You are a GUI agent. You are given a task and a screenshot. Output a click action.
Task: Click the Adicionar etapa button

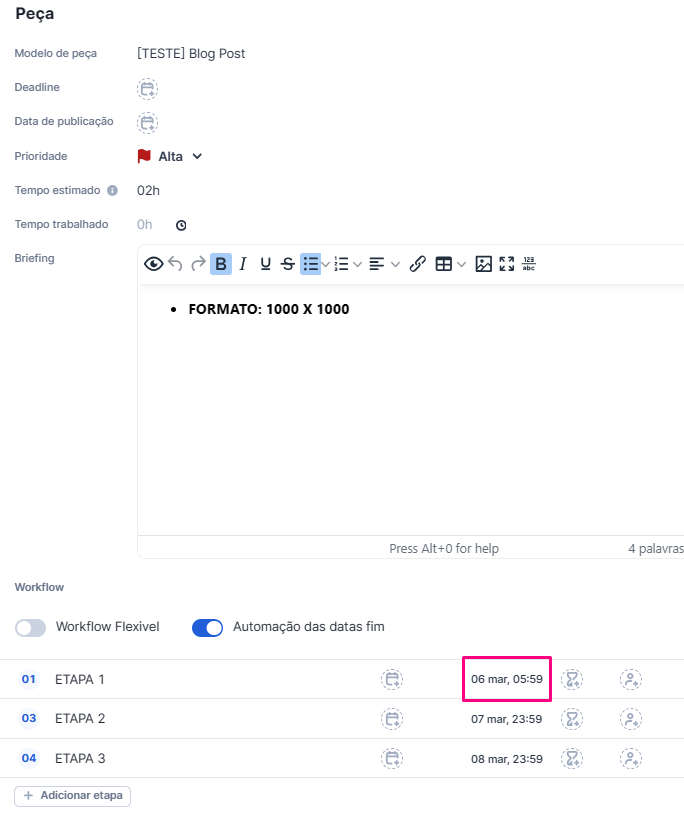click(x=73, y=796)
